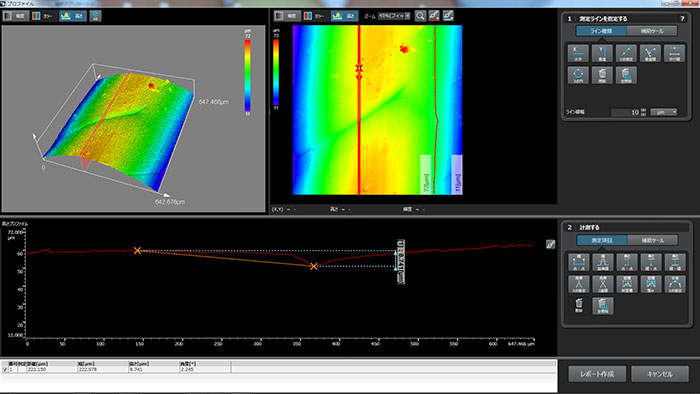Uncheck measurement row 1 checkbox in results table
700x394 pixels.
coord(5,369)
